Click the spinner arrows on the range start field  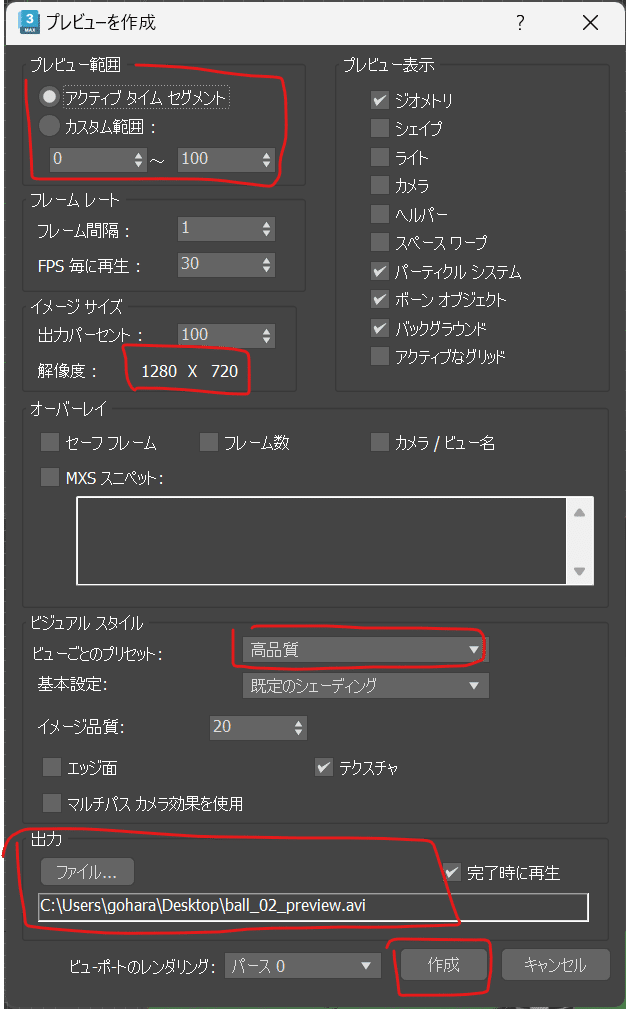[x=139, y=160]
